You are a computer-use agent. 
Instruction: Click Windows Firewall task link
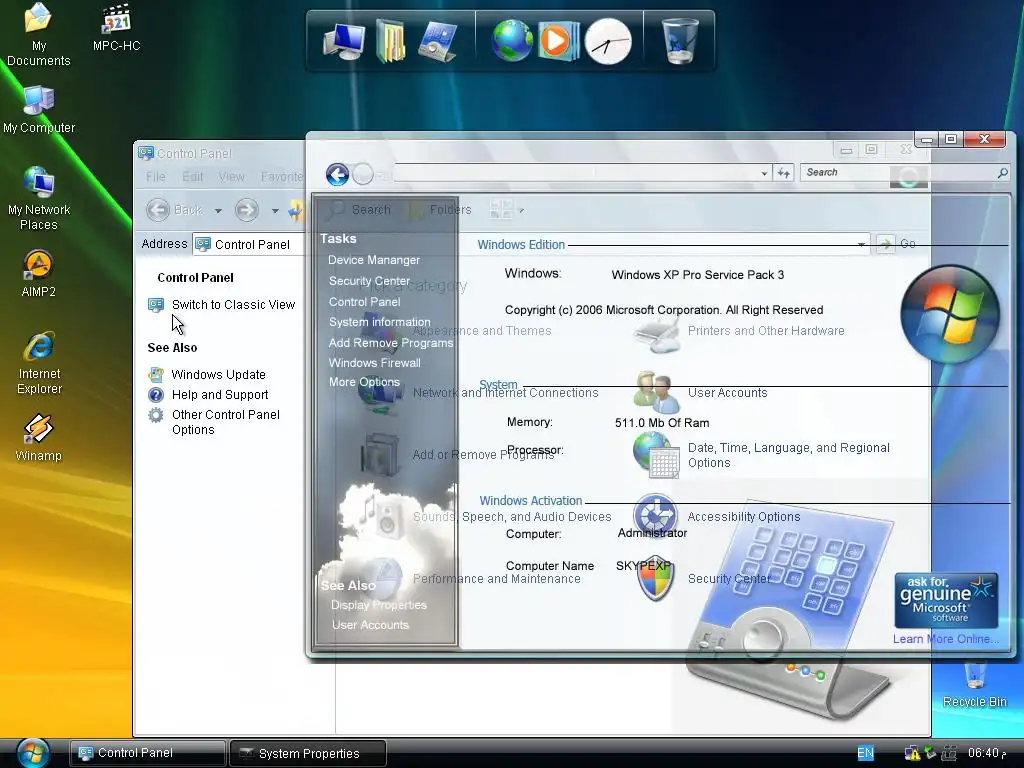tap(374, 362)
